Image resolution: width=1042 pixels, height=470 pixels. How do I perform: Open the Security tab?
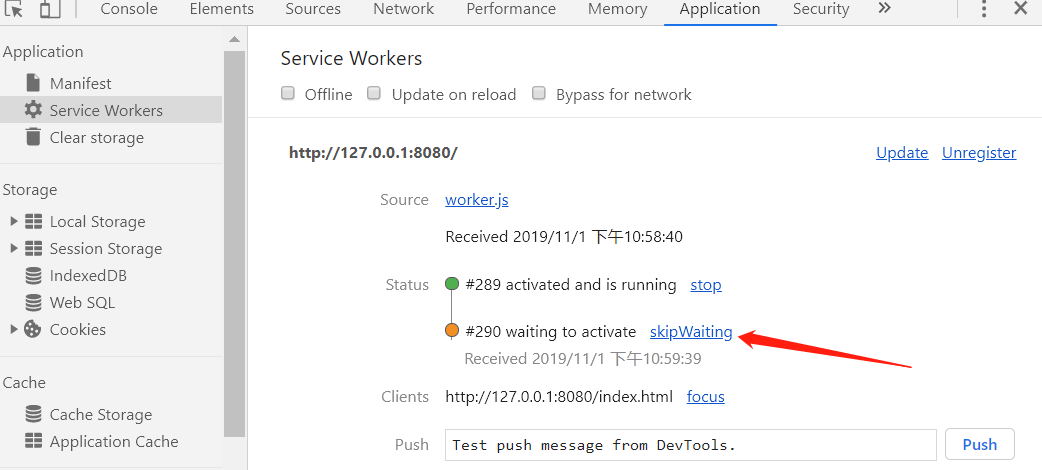(x=821, y=9)
